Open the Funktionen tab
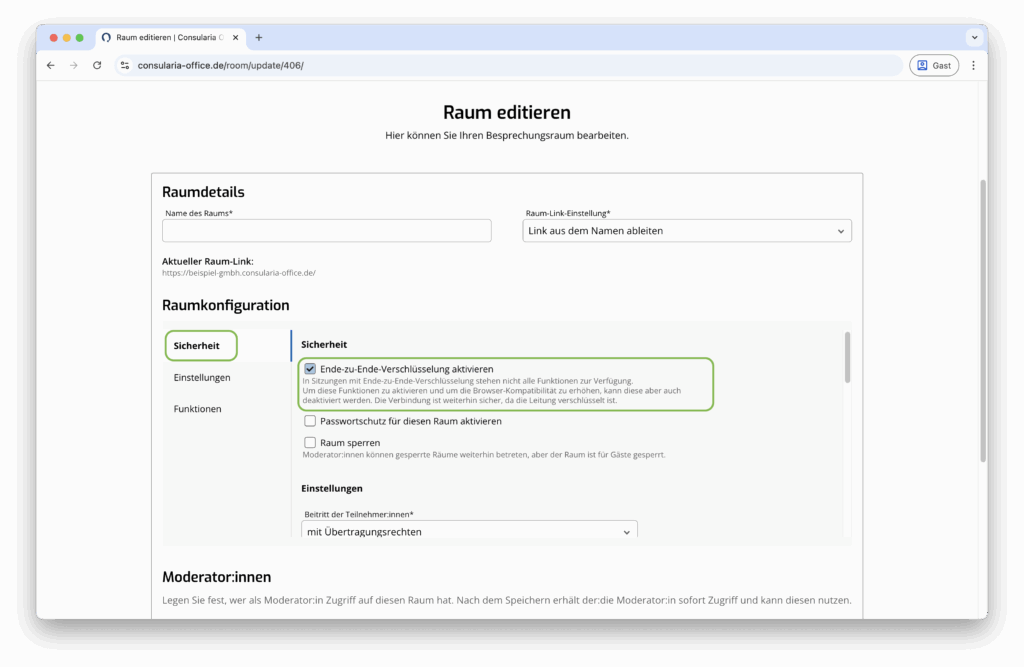 [198, 409]
